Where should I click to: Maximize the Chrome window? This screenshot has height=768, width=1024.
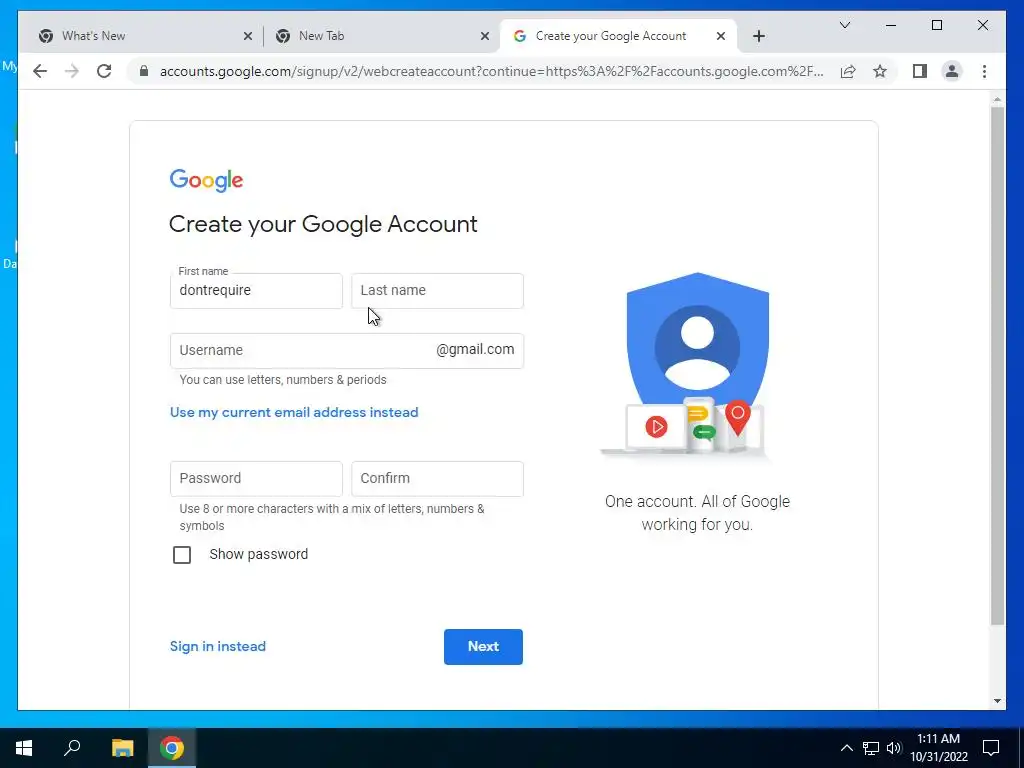[x=936, y=25]
